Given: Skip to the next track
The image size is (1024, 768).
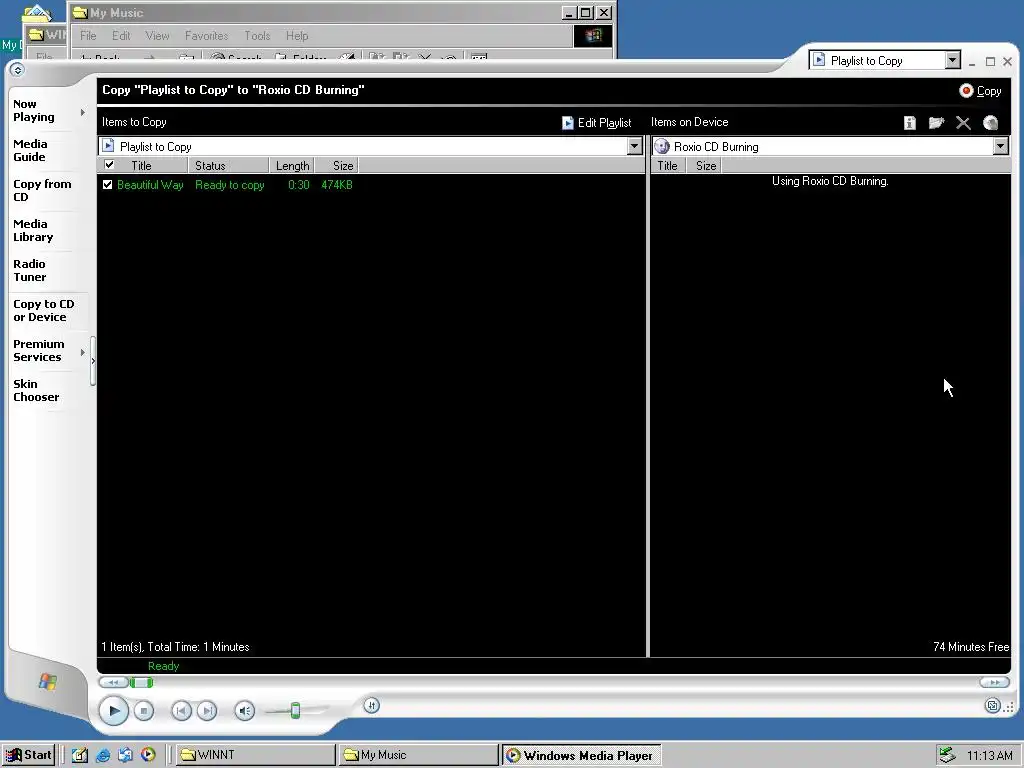Looking at the screenshot, I should pos(207,711).
